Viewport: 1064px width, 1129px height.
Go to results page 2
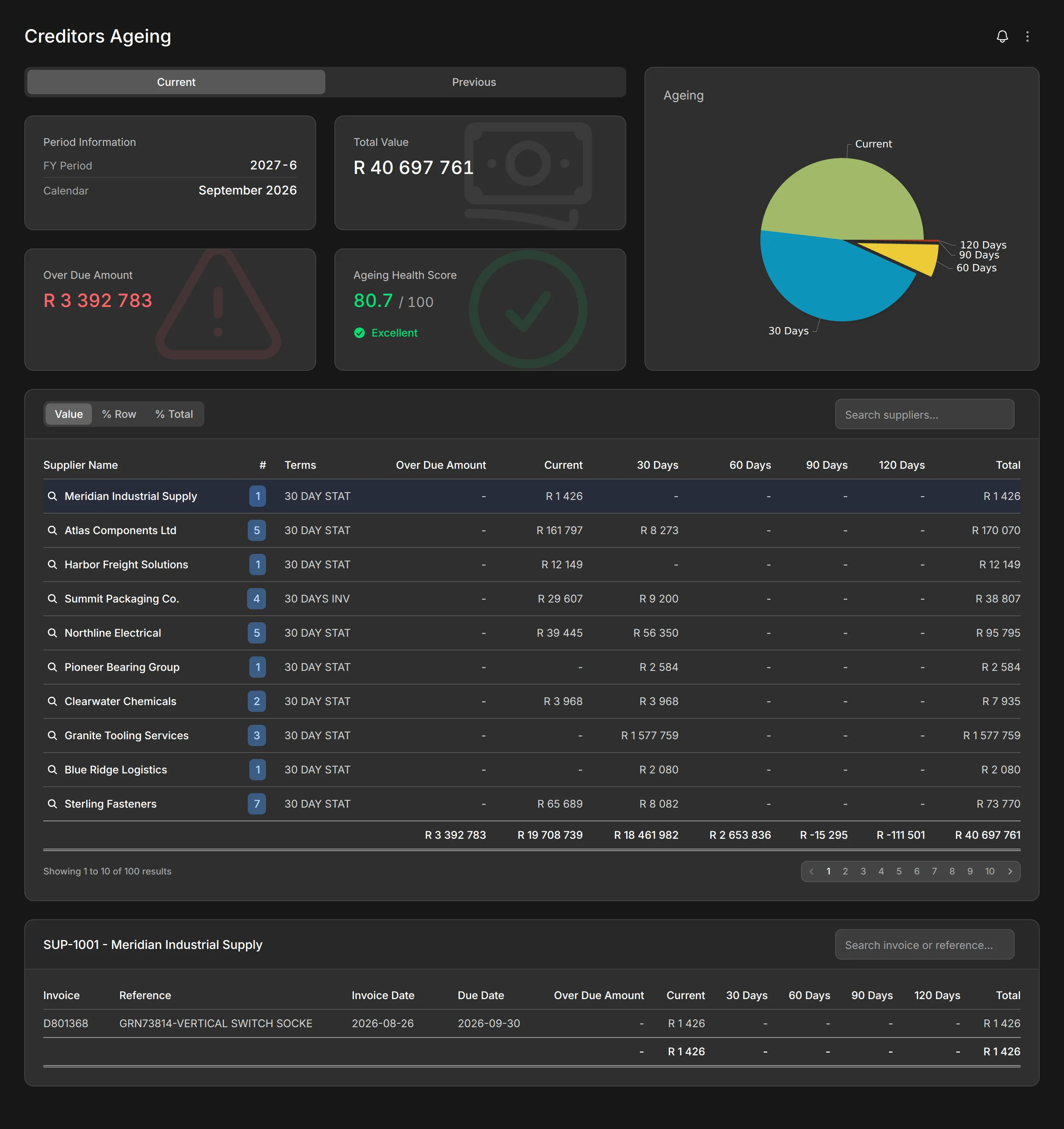click(845, 871)
